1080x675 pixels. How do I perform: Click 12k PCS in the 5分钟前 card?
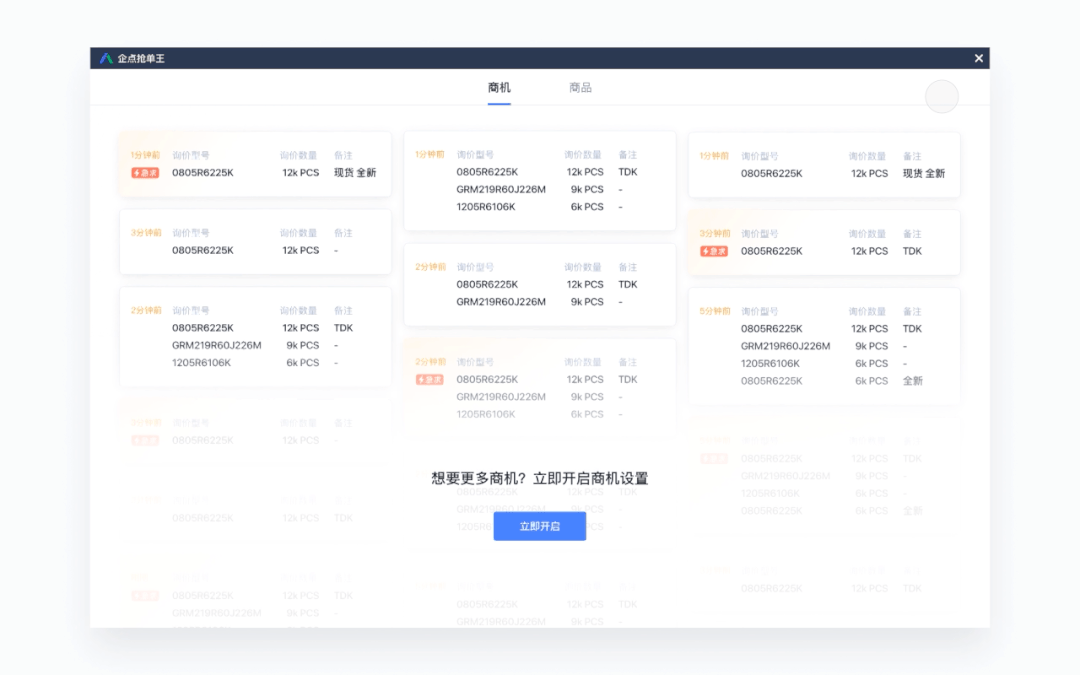tap(869, 329)
